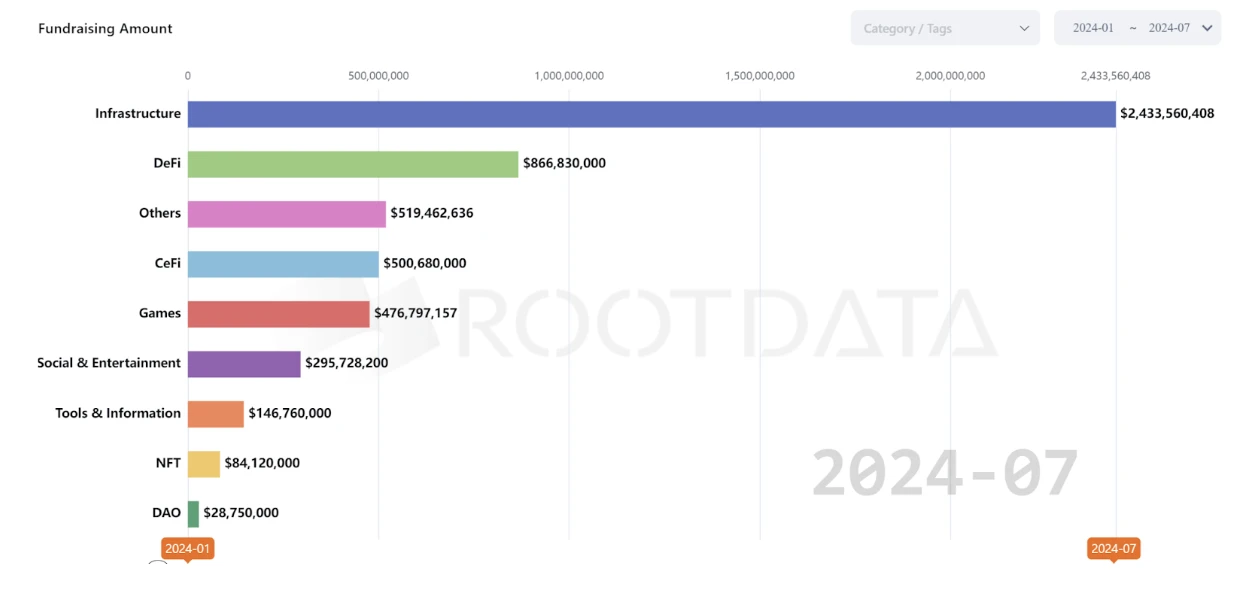Screen dimensions: 1246x594
Task: Click the Fundraising Amount chart title
Action: pyautogui.click(x=105, y=29)
